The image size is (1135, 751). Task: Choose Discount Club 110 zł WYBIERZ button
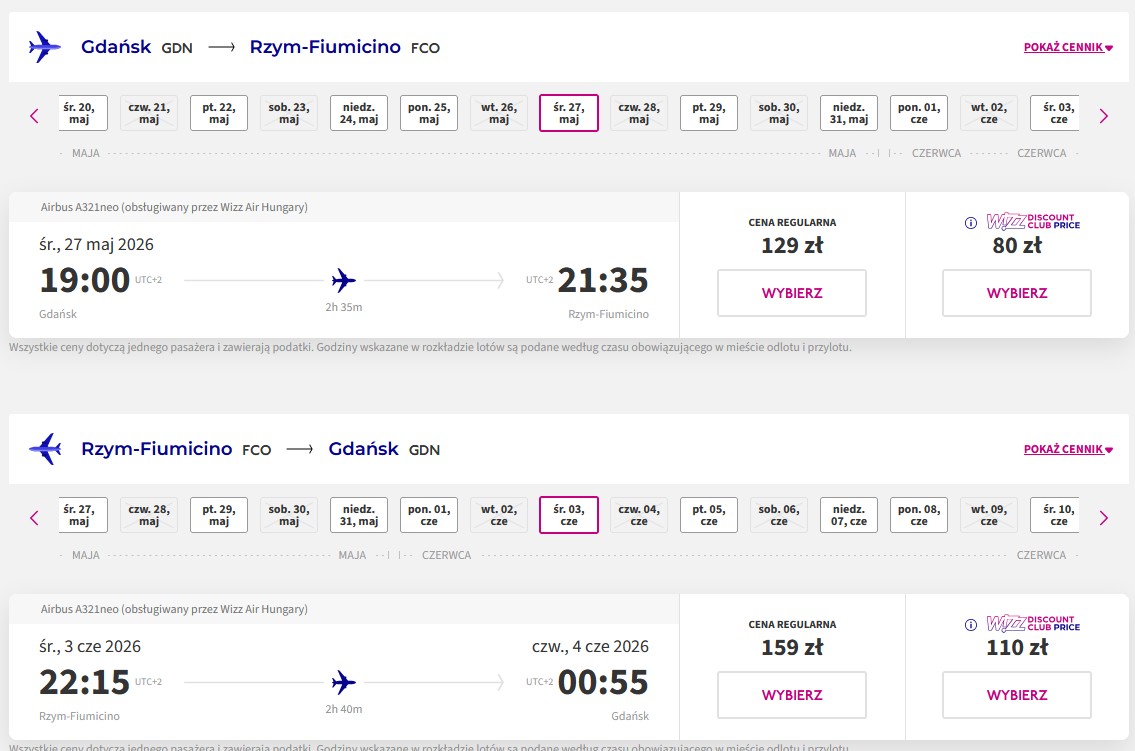tap(1017, 695)
